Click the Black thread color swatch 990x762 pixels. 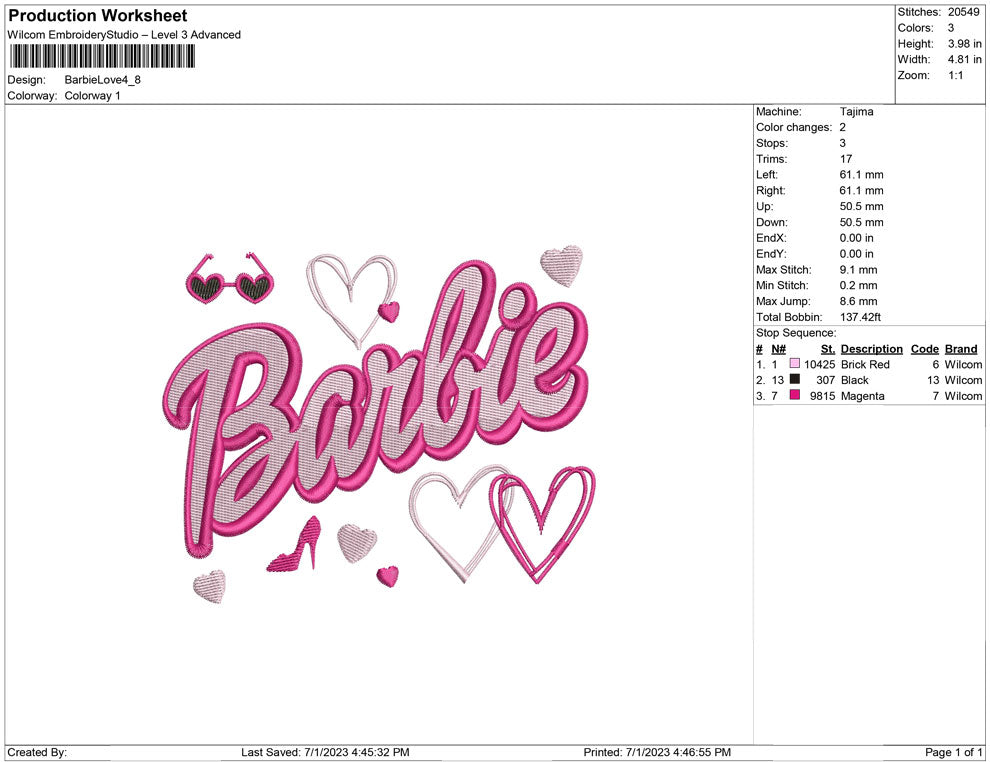(x=794, y=379)
